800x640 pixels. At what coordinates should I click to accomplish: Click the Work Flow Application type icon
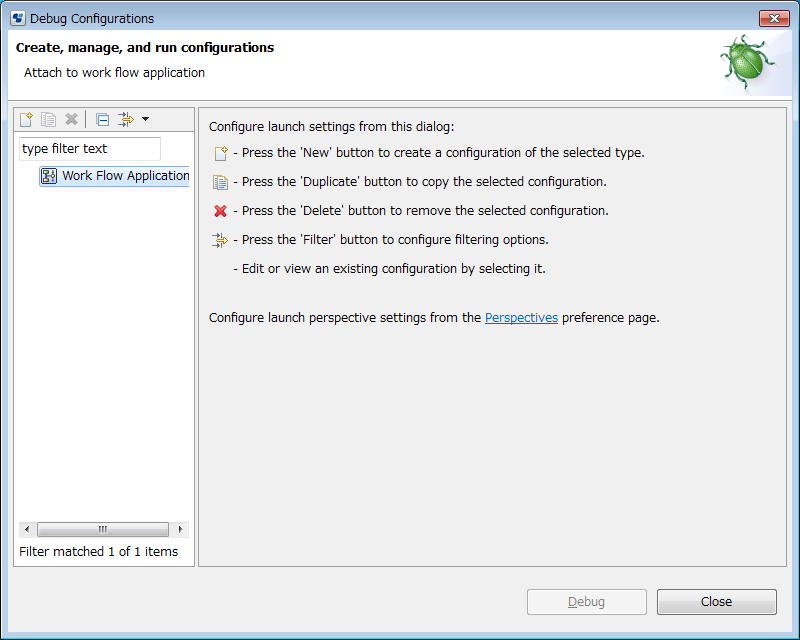pyautogui.click(x=49, y=176)
